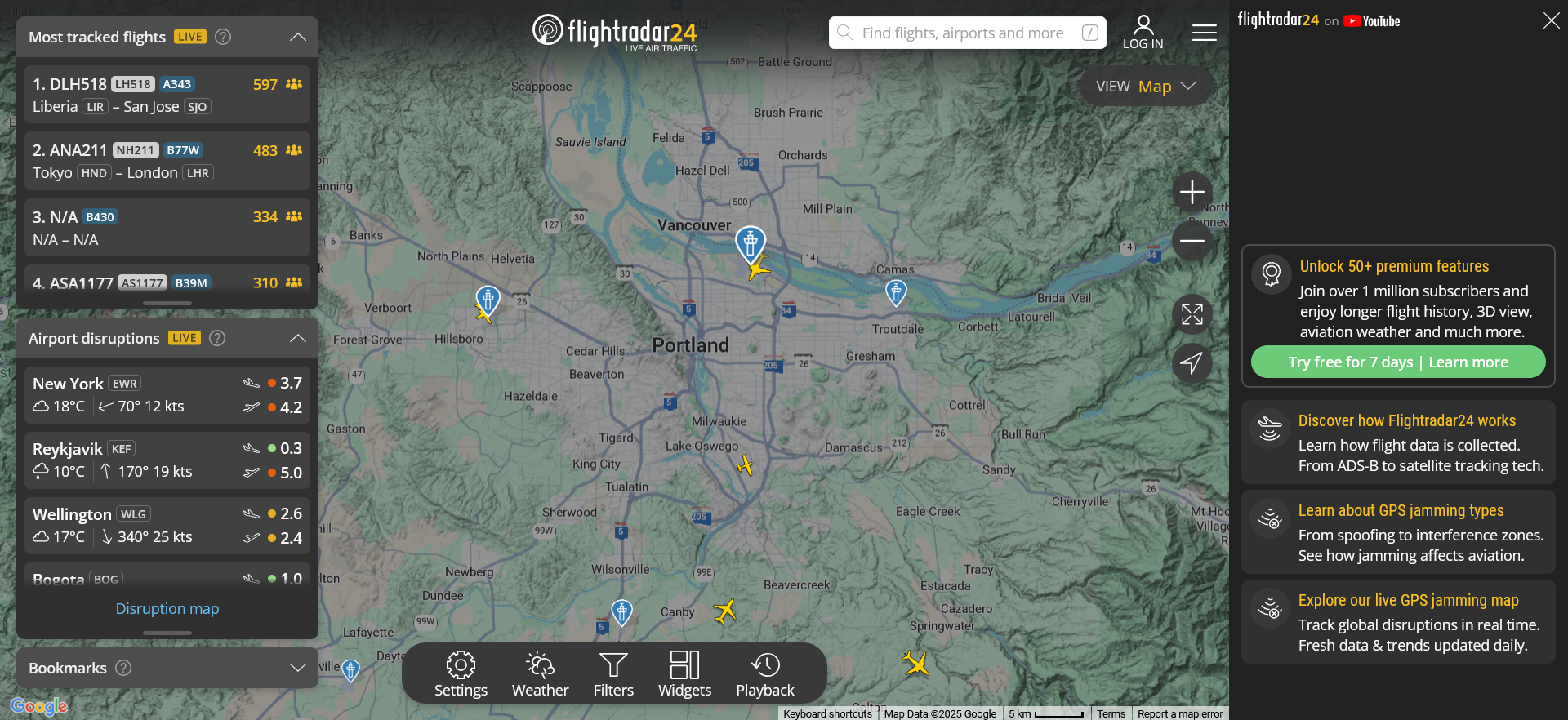Image resolution: width=1568 pixels, height=720 pixels.
Task: Select the aircraft at Portland airport
Action: (x=759, y=267)
